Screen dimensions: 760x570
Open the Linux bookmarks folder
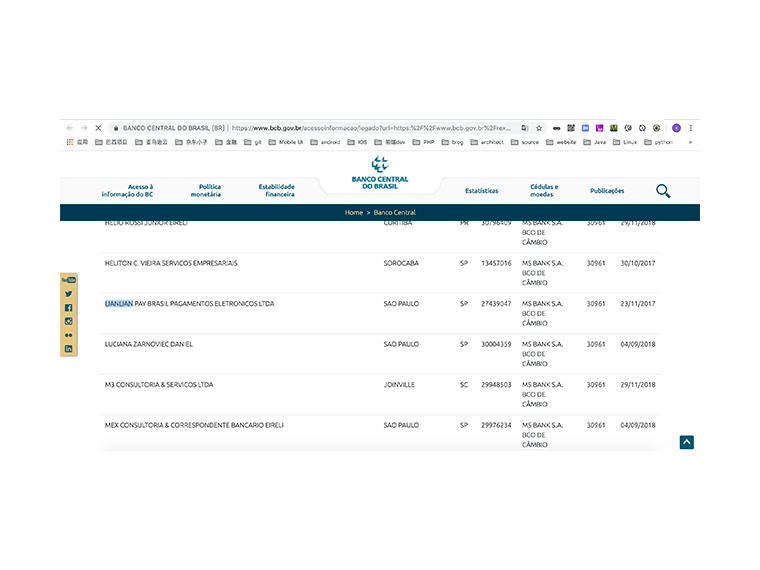click(625, 142)
